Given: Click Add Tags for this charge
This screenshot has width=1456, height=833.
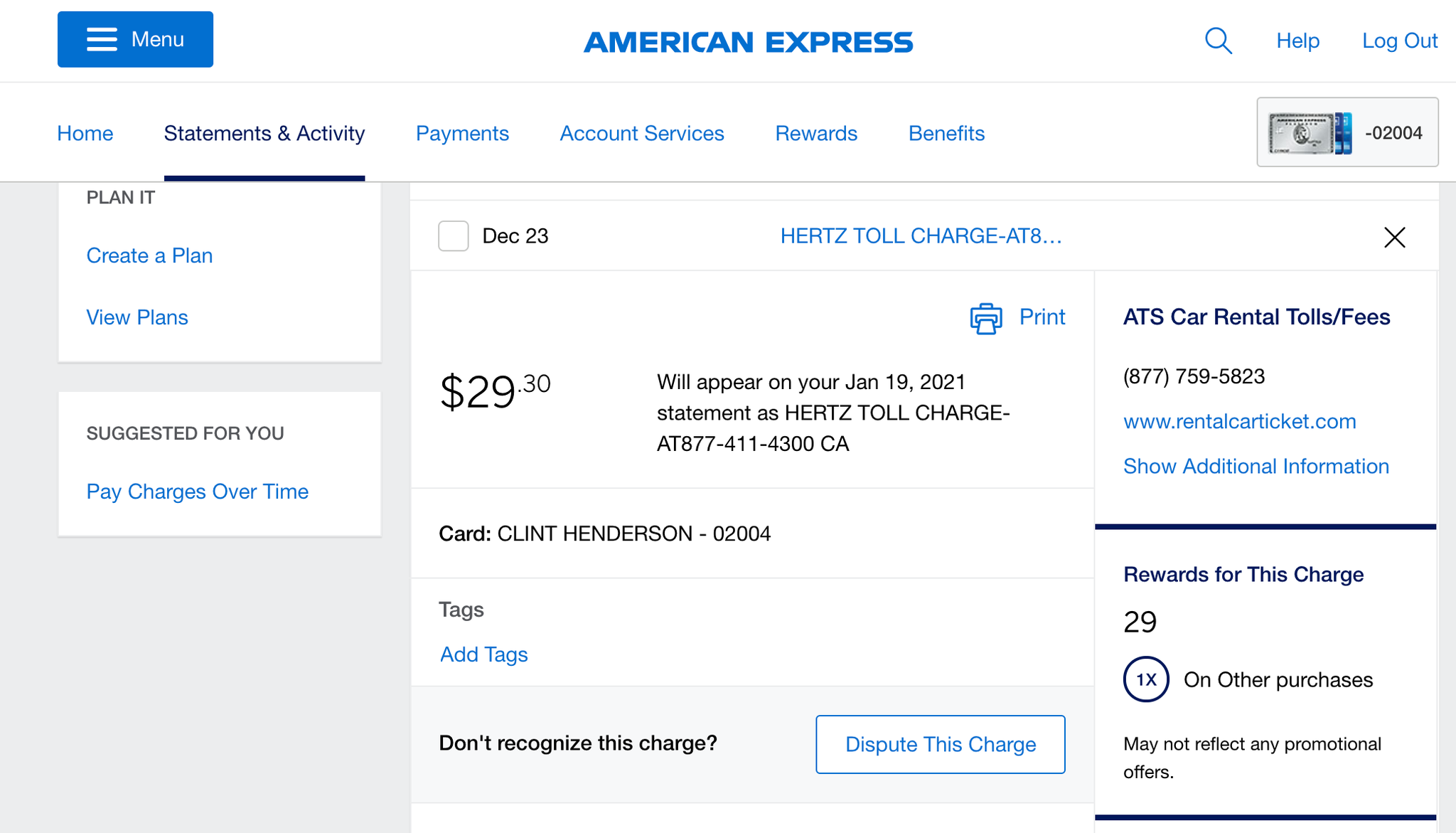Looking at the screenshot, I should (483, 654).
